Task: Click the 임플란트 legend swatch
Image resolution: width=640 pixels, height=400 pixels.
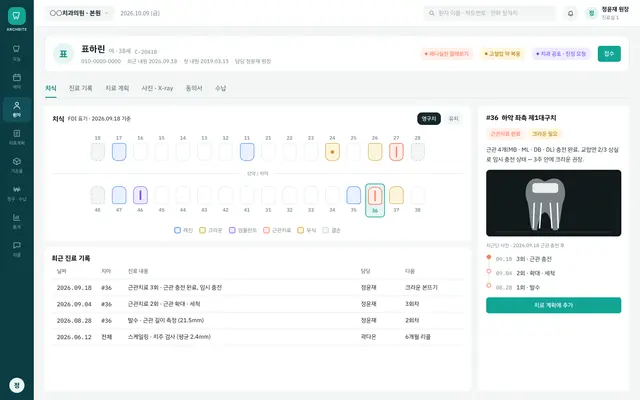Action: tap(232, 231)
